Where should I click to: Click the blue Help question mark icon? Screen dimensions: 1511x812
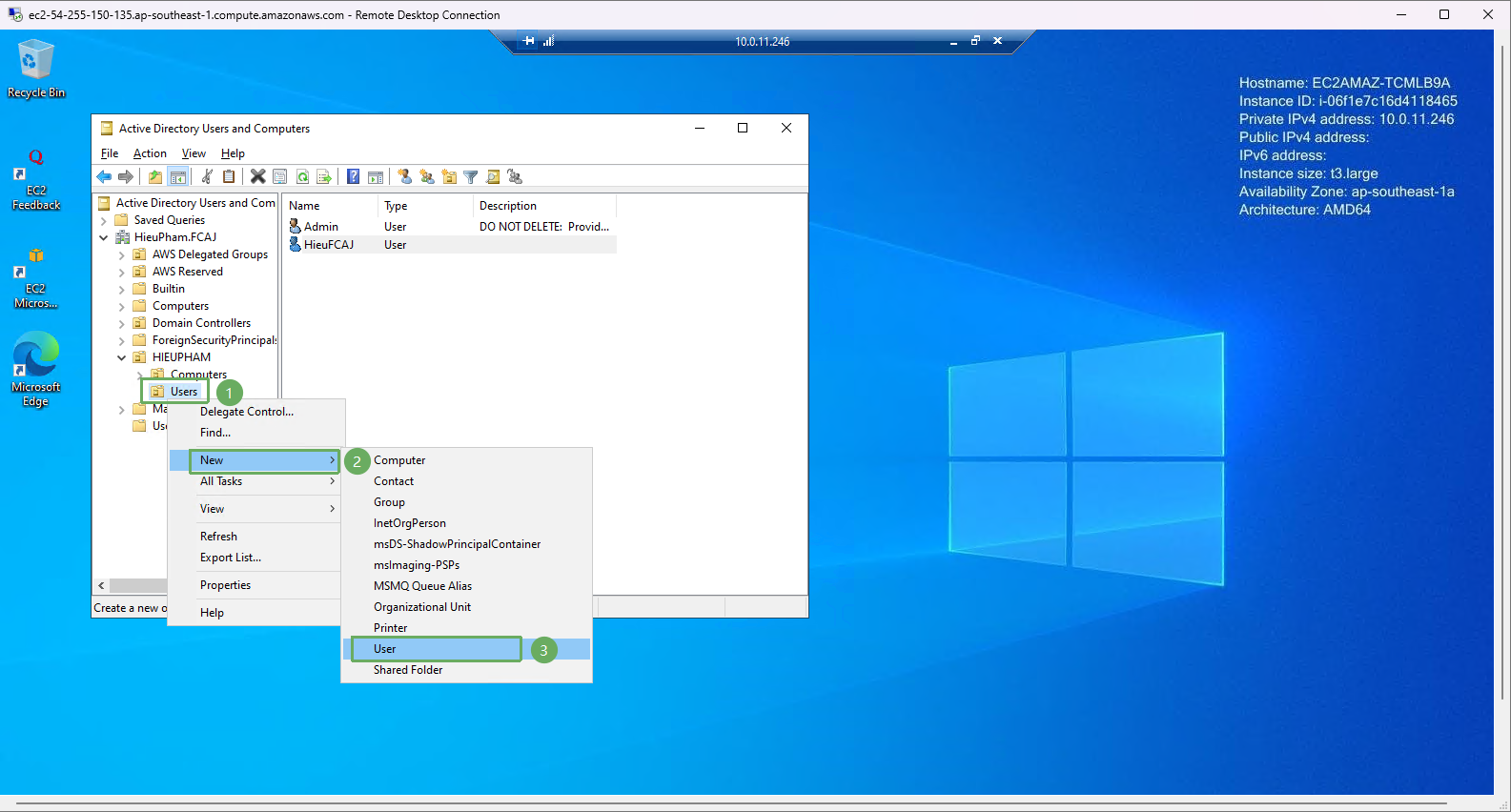pyautogui.click(x=354, y=176)
